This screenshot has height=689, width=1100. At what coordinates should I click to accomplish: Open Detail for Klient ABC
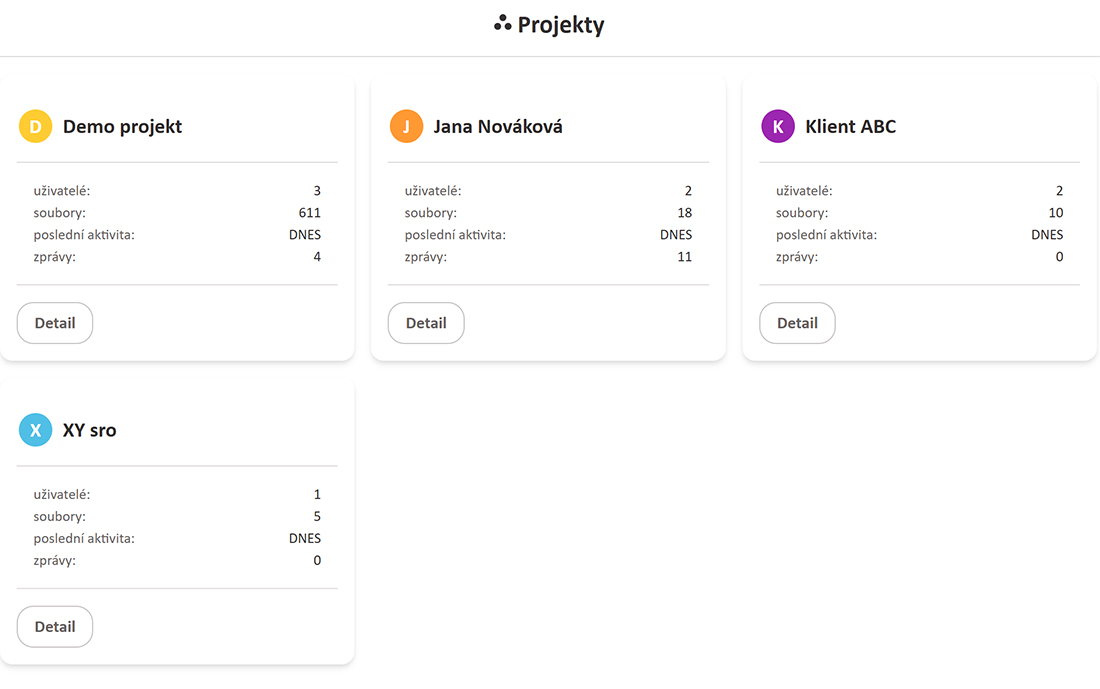click(x=797, y=323)
